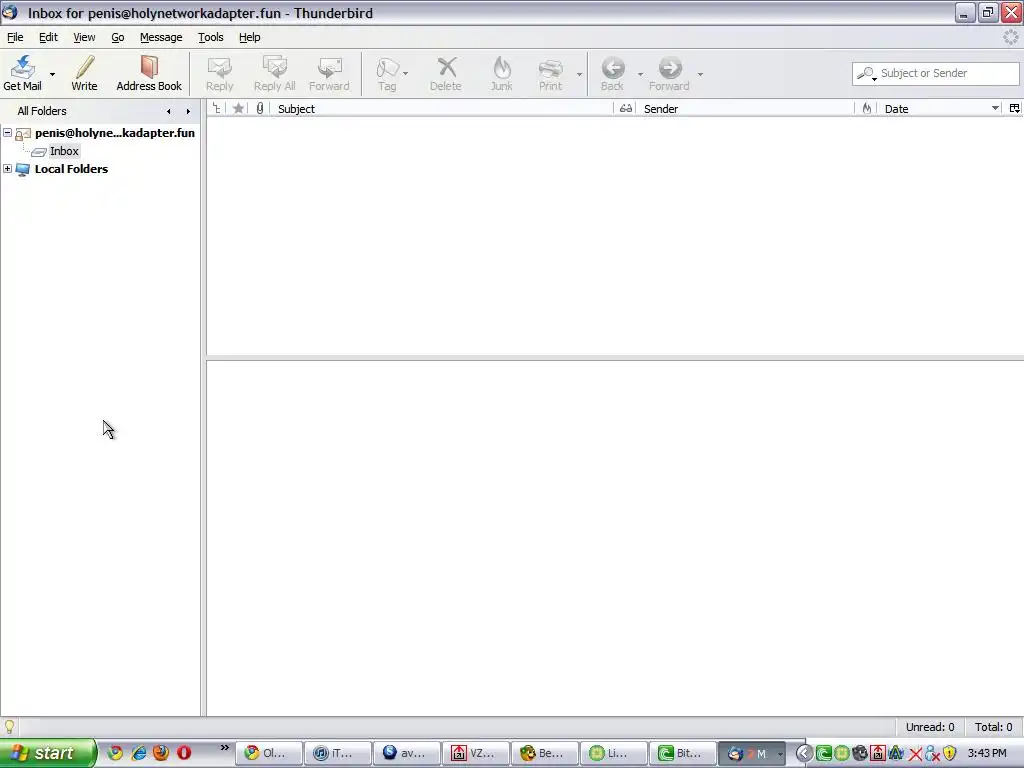Sort messages by Date column
The width and height of the screenshot is (1024, 768).
pos(940,108)
